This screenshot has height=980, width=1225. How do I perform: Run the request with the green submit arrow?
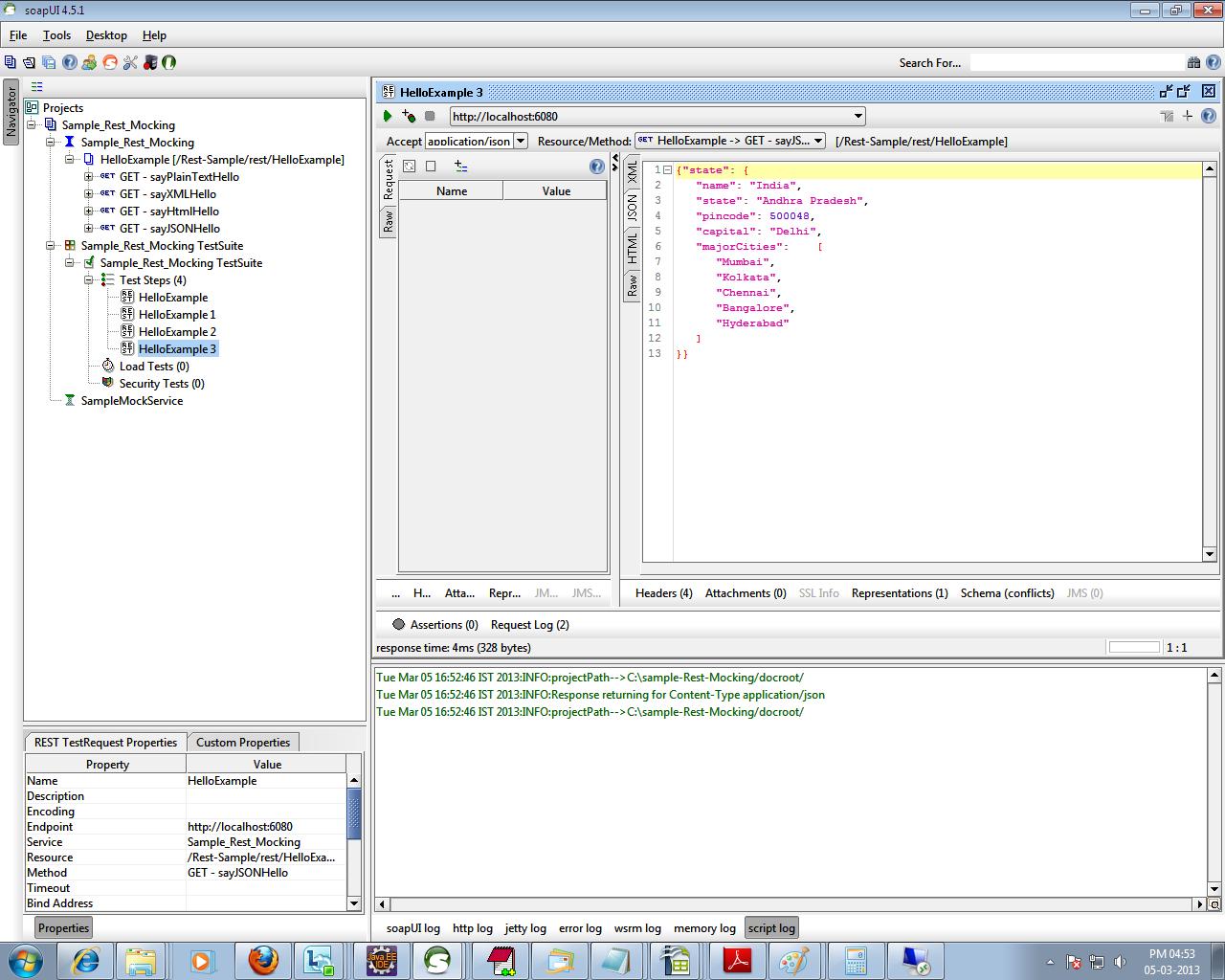(388, 116)
